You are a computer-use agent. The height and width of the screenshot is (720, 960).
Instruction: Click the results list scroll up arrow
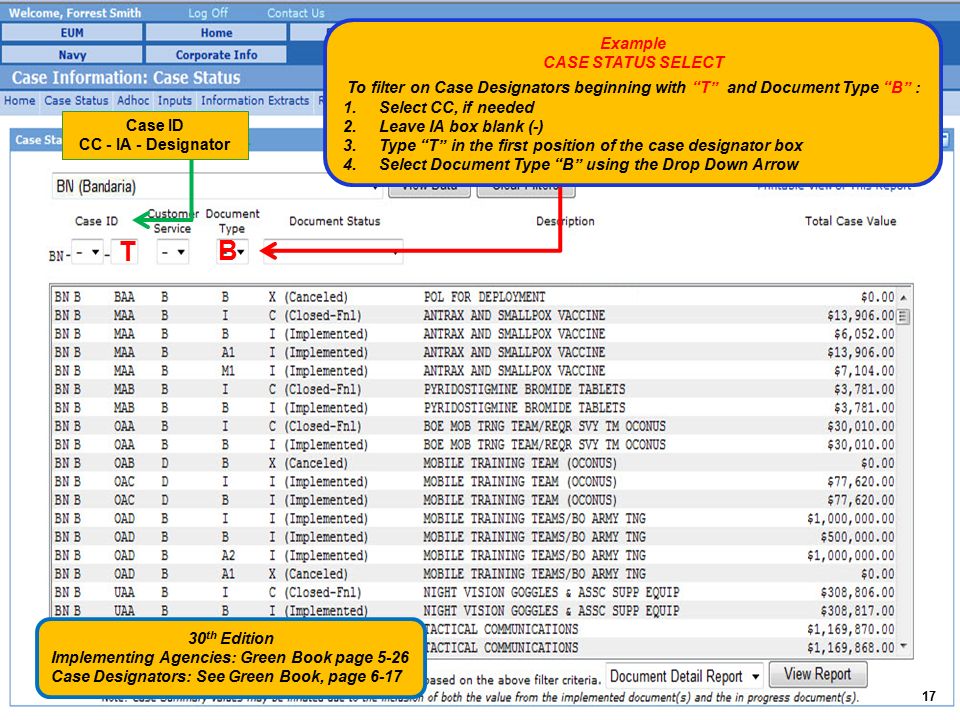point(904,297)
